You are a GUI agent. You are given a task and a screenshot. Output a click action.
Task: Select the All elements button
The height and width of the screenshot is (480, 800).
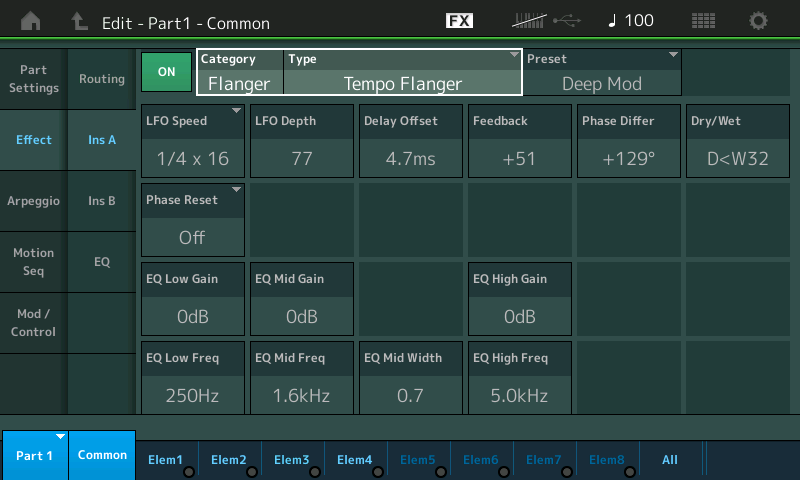pyautogui.click(x=670, y=460)
